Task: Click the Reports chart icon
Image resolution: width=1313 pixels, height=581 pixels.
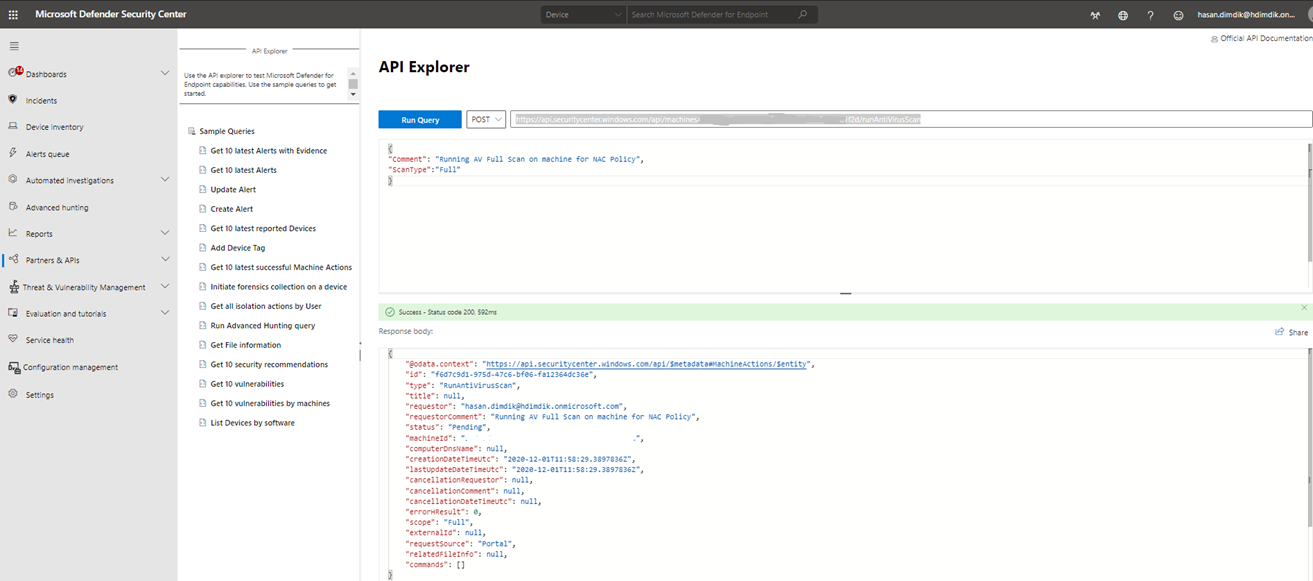Action: [14, 233]
